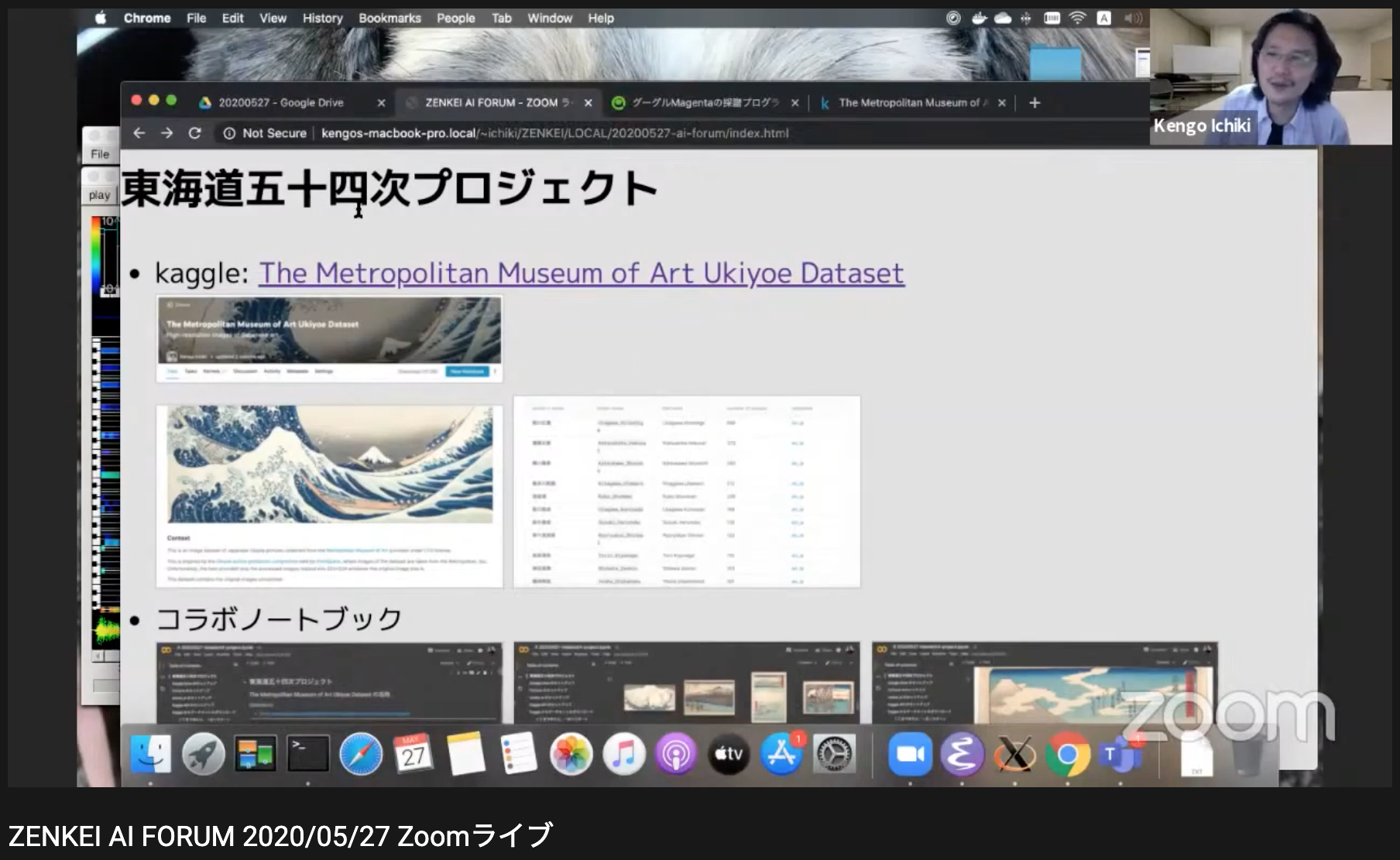
Task: Switch to The Metropolitan Museum of Art tab
Action: tap(912, 103)
